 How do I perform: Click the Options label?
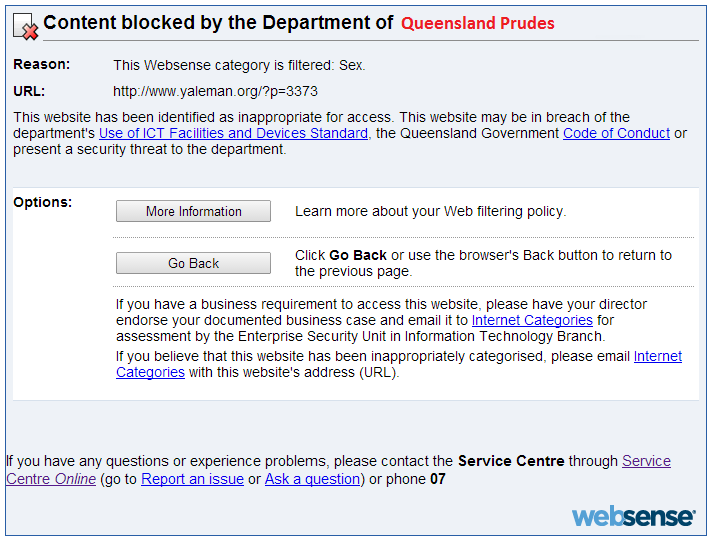point(43,202)
